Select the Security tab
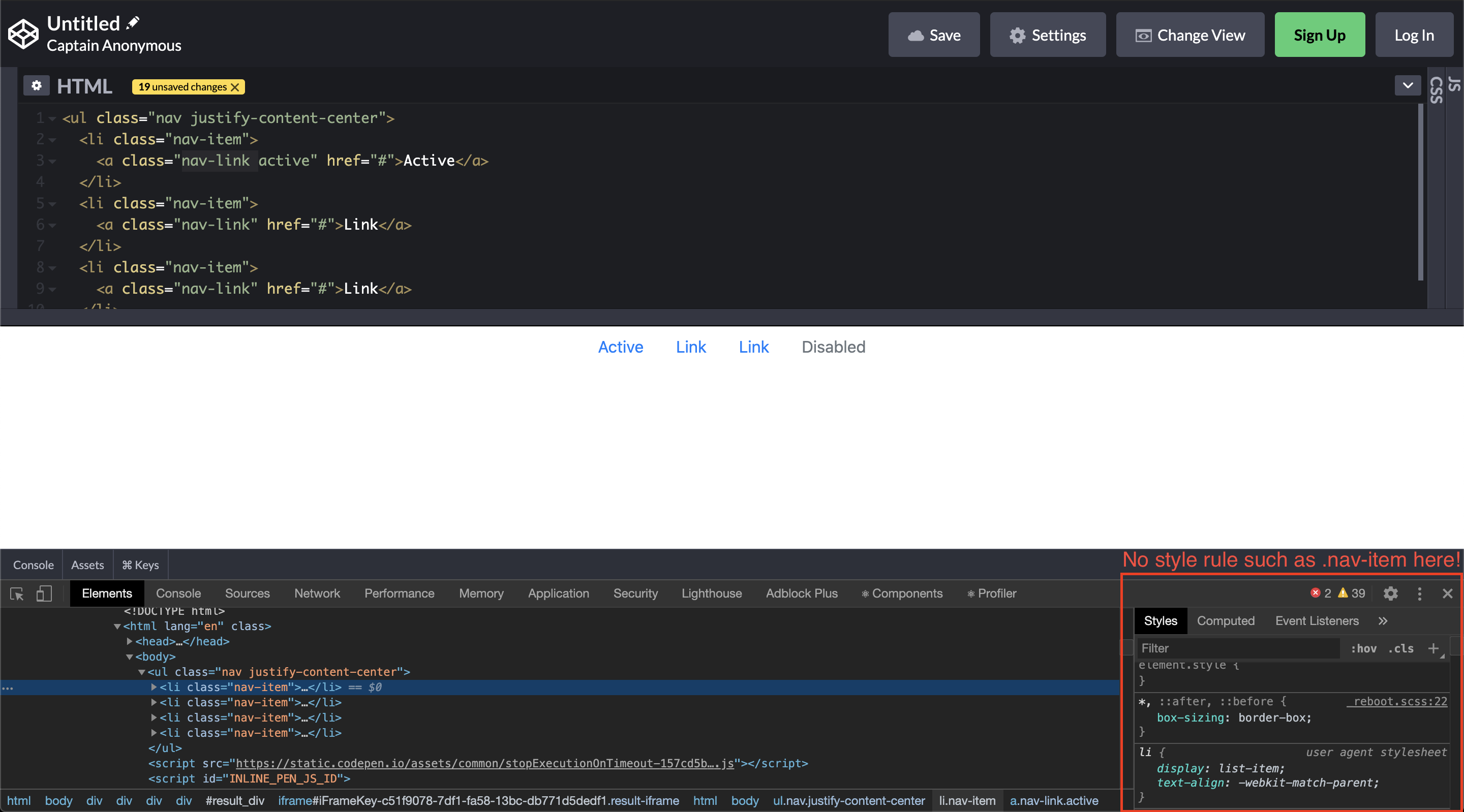Image resolution: width=1464 pixels, height=812 pixels. point(635,593)
